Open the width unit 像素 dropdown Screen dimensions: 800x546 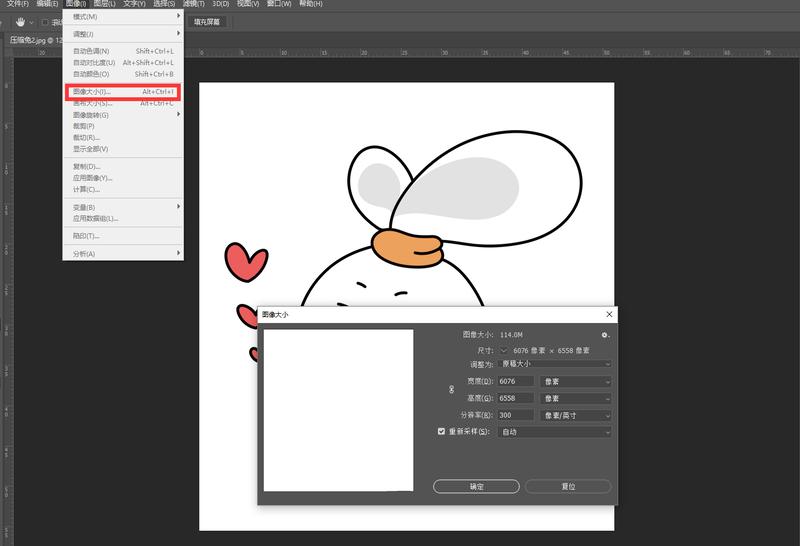point(575,381)
